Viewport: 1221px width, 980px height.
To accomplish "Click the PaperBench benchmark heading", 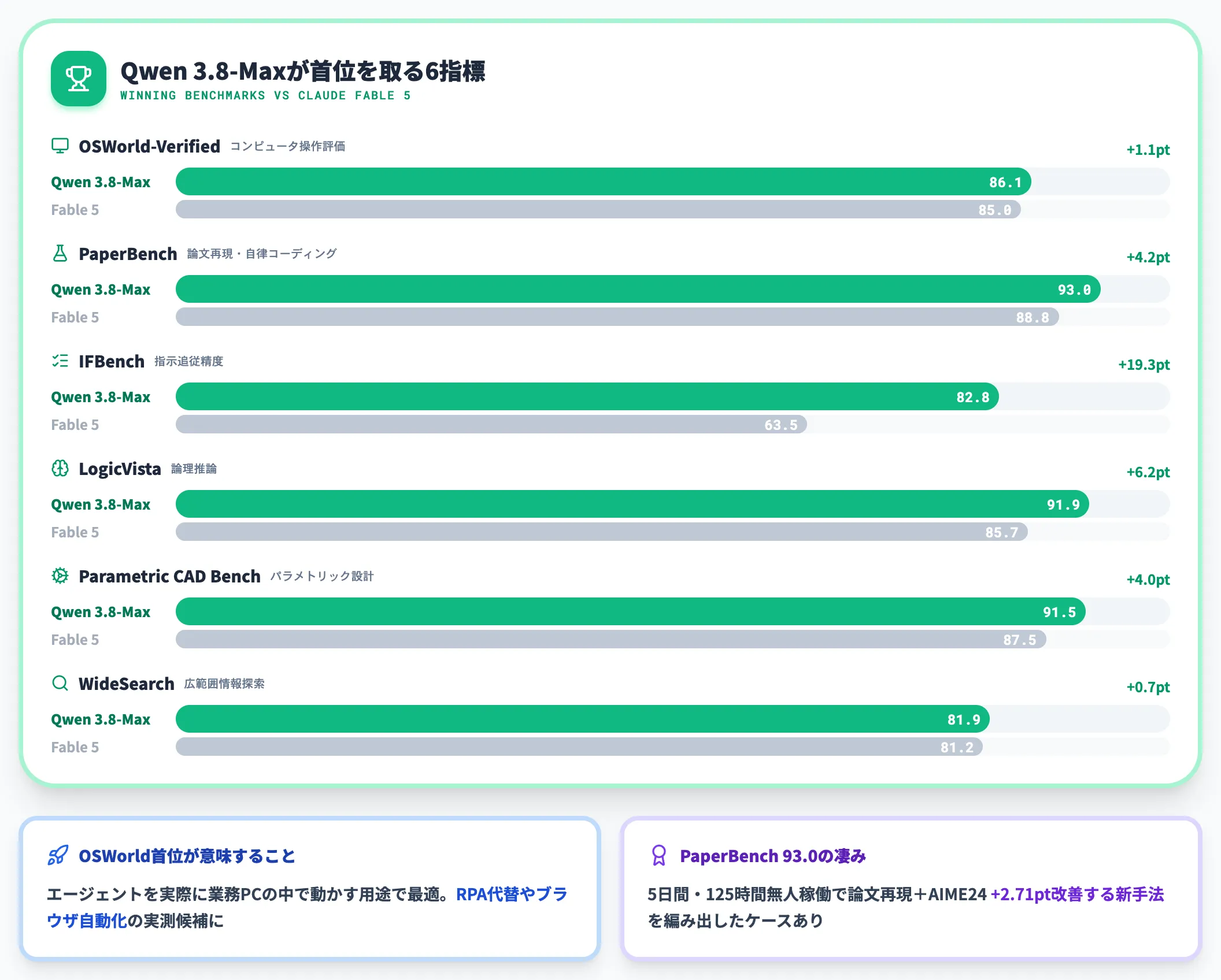I will [x=128, y=254].
